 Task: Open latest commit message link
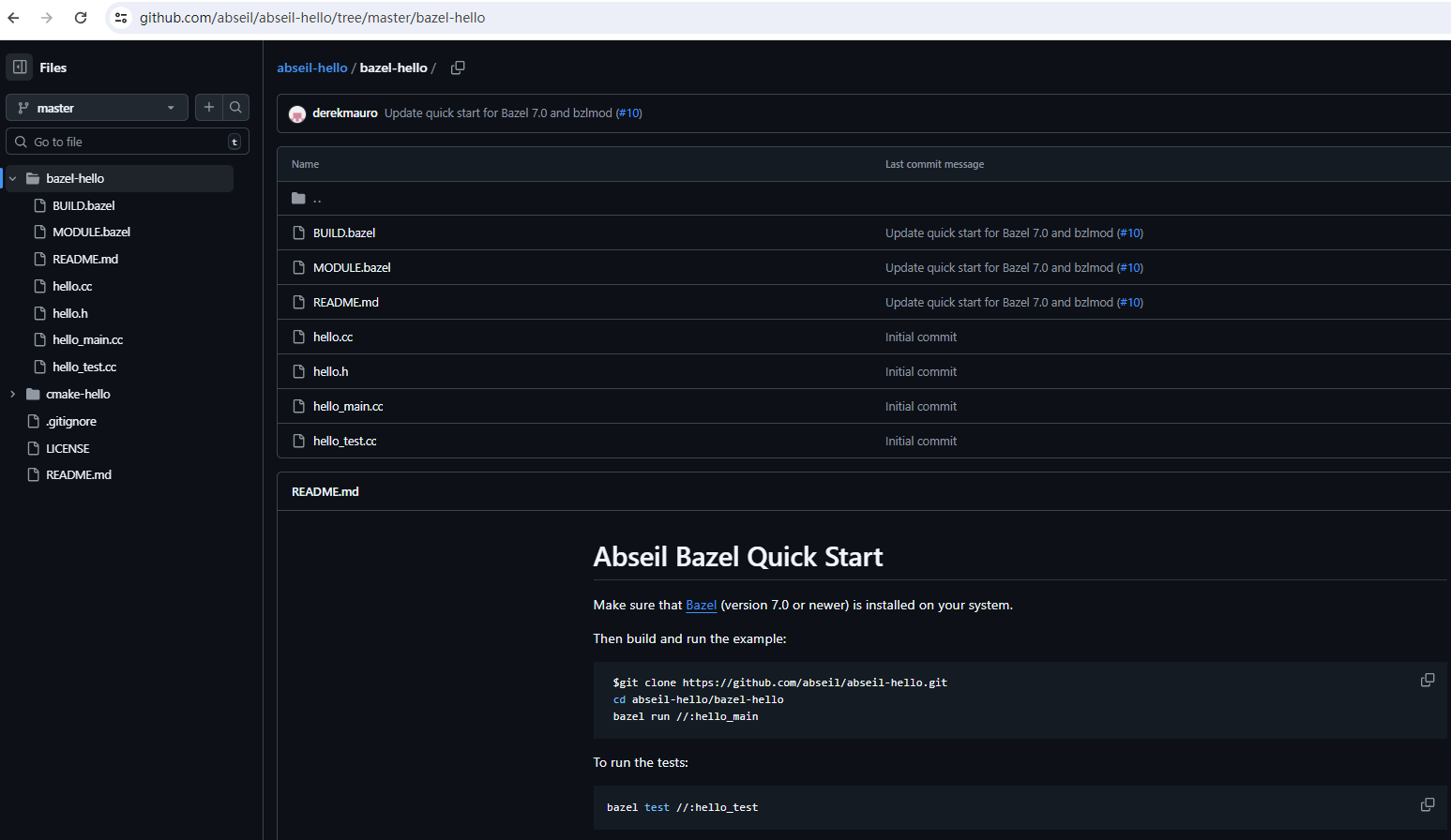pos(498,112)
